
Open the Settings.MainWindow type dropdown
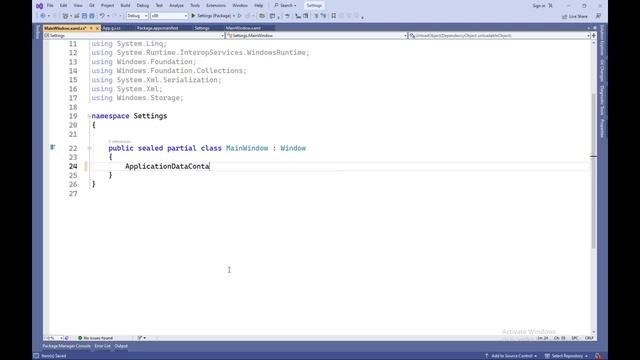317,36
